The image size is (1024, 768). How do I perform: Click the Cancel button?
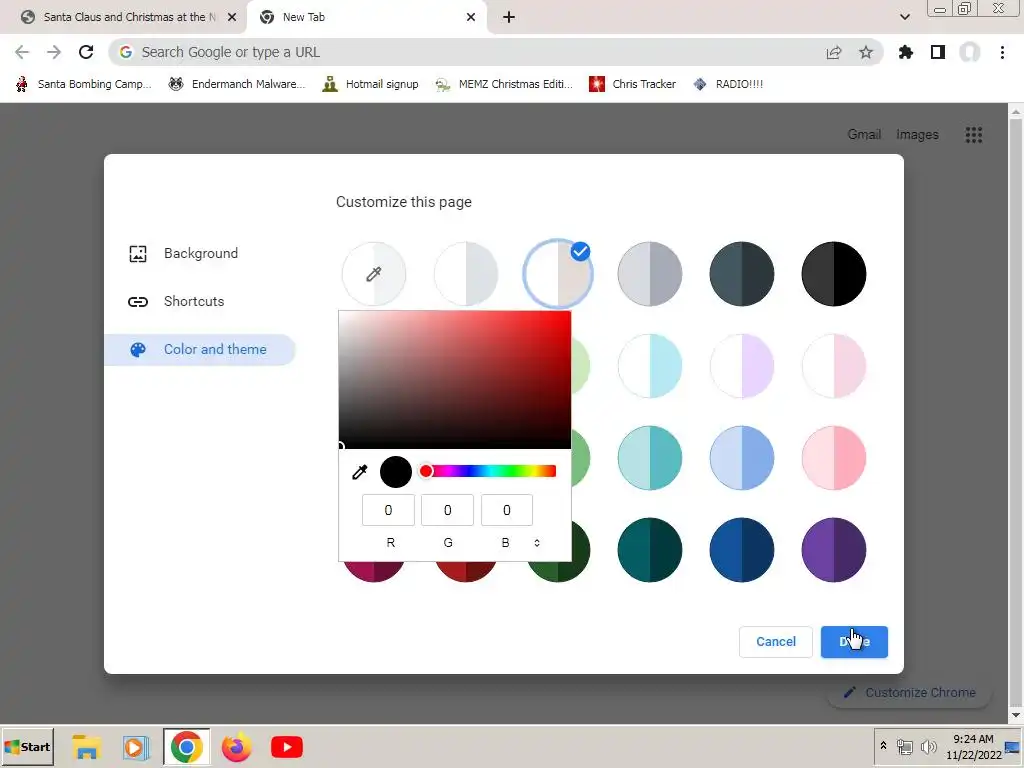tap(776, 642)
